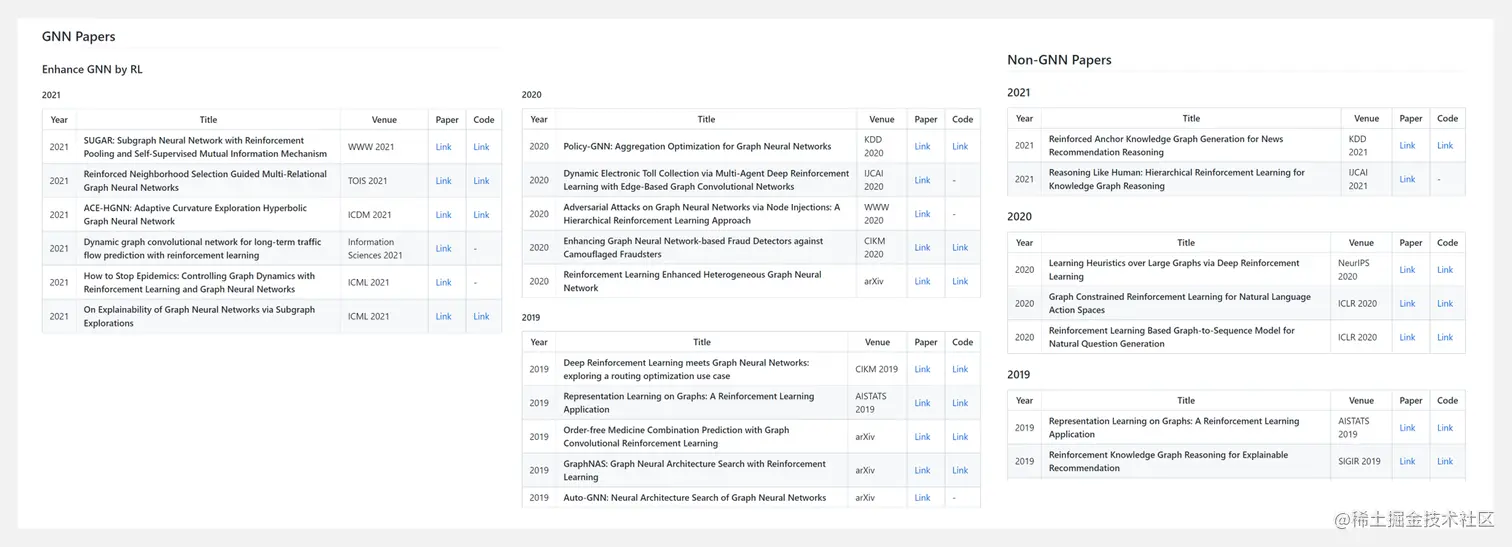Viewport: 1512px width, 547px height.
Task: Open the Paper link for Auto-GNN row
Action: [x=922, y=498]
